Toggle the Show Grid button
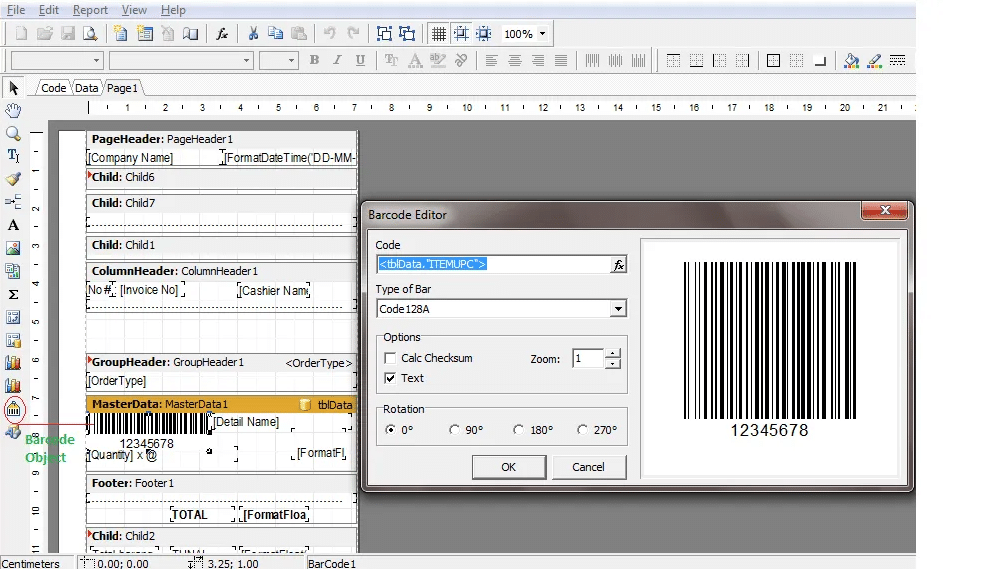 click(438, 34)
